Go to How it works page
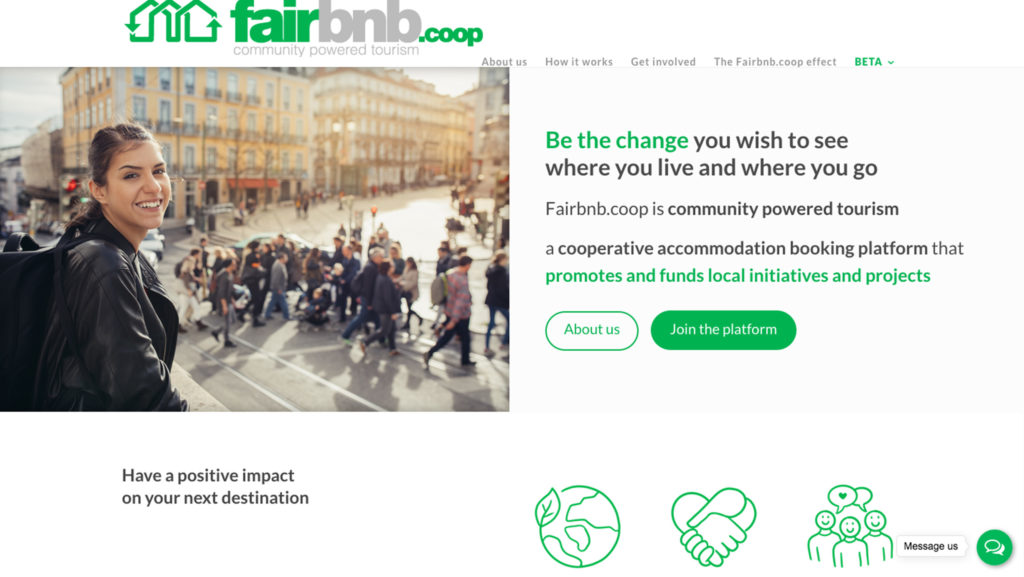Screen dimensions: 1024x577 point(579,62)
